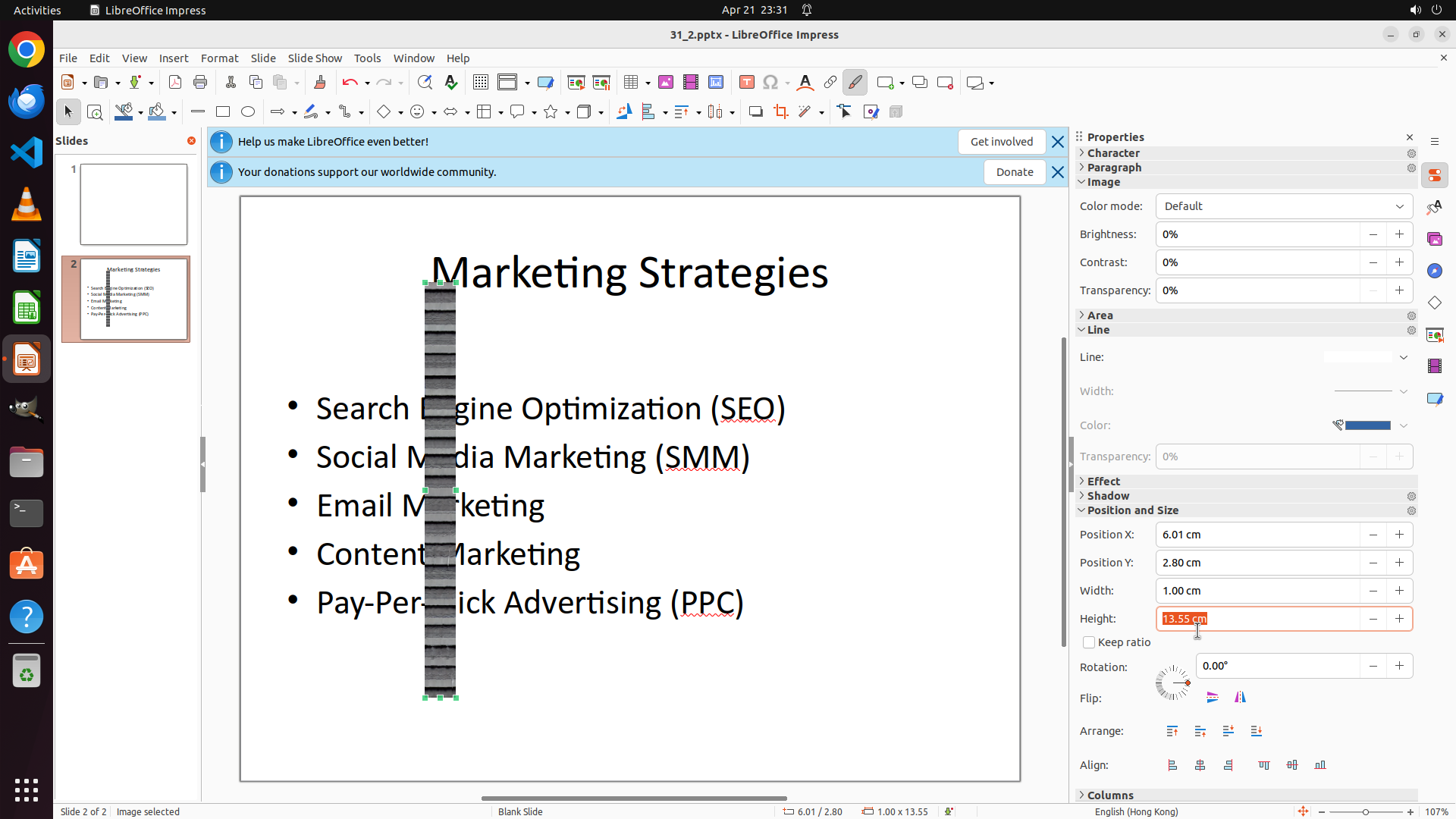Click the Insert Text Box icon
This screenshot has height=819, width=1456.
pos(746,83)
